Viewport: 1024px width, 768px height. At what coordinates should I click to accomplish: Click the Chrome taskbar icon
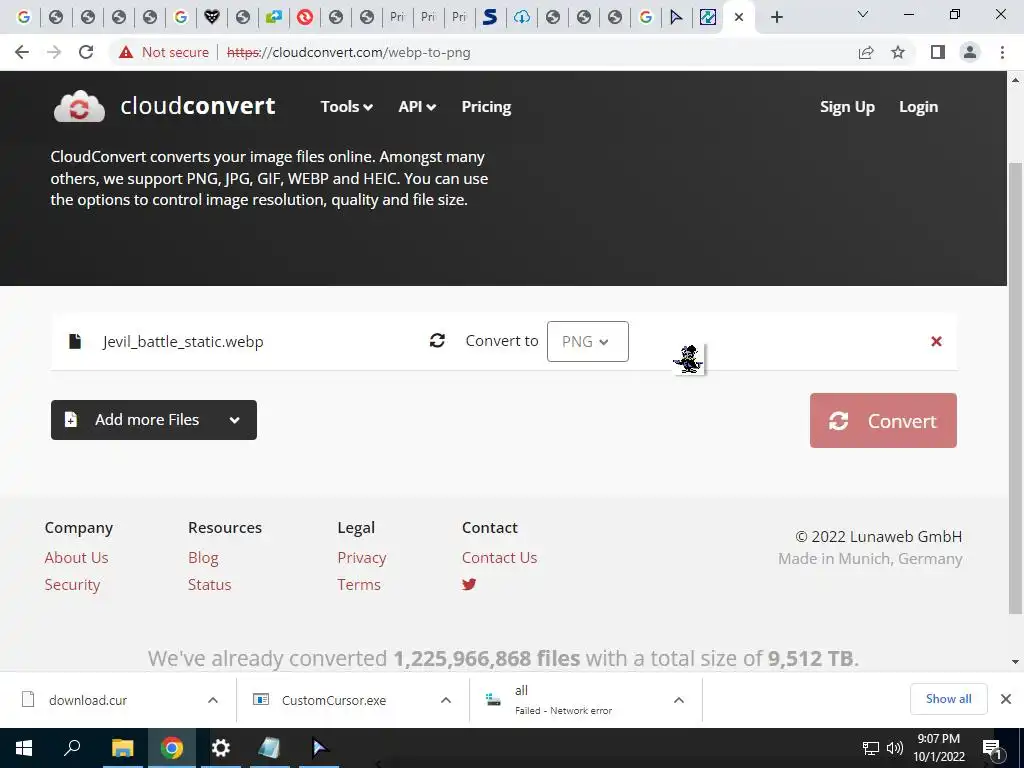click(x=172, y=748)
